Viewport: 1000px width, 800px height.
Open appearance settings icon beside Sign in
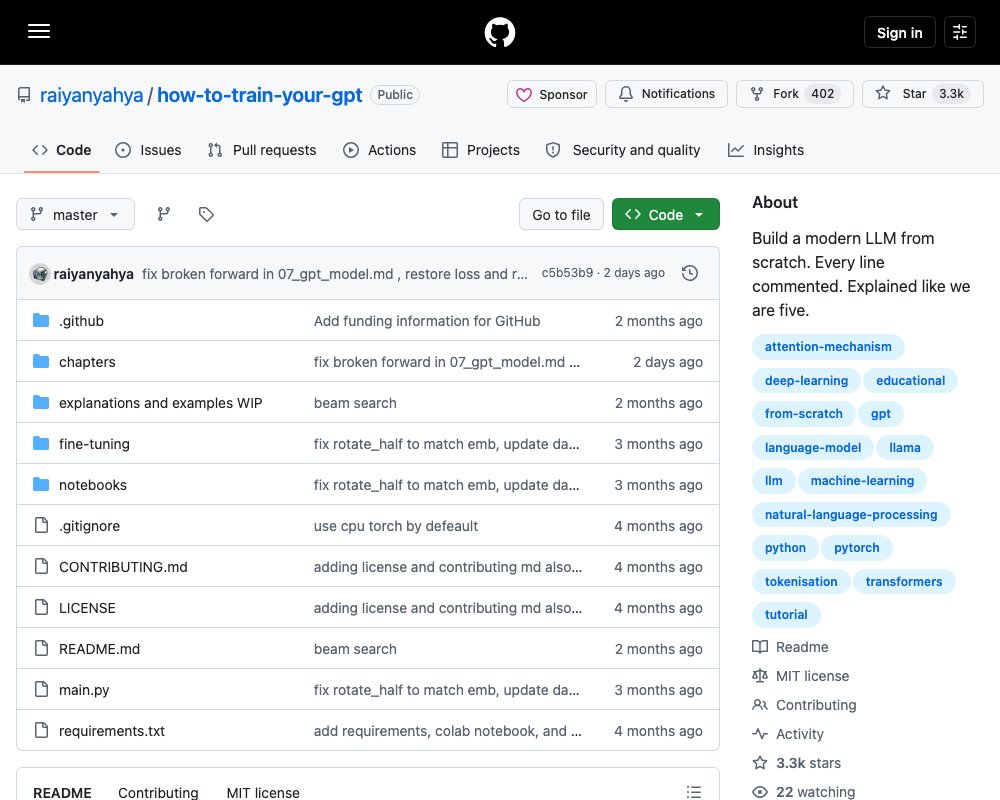(960, 32)
